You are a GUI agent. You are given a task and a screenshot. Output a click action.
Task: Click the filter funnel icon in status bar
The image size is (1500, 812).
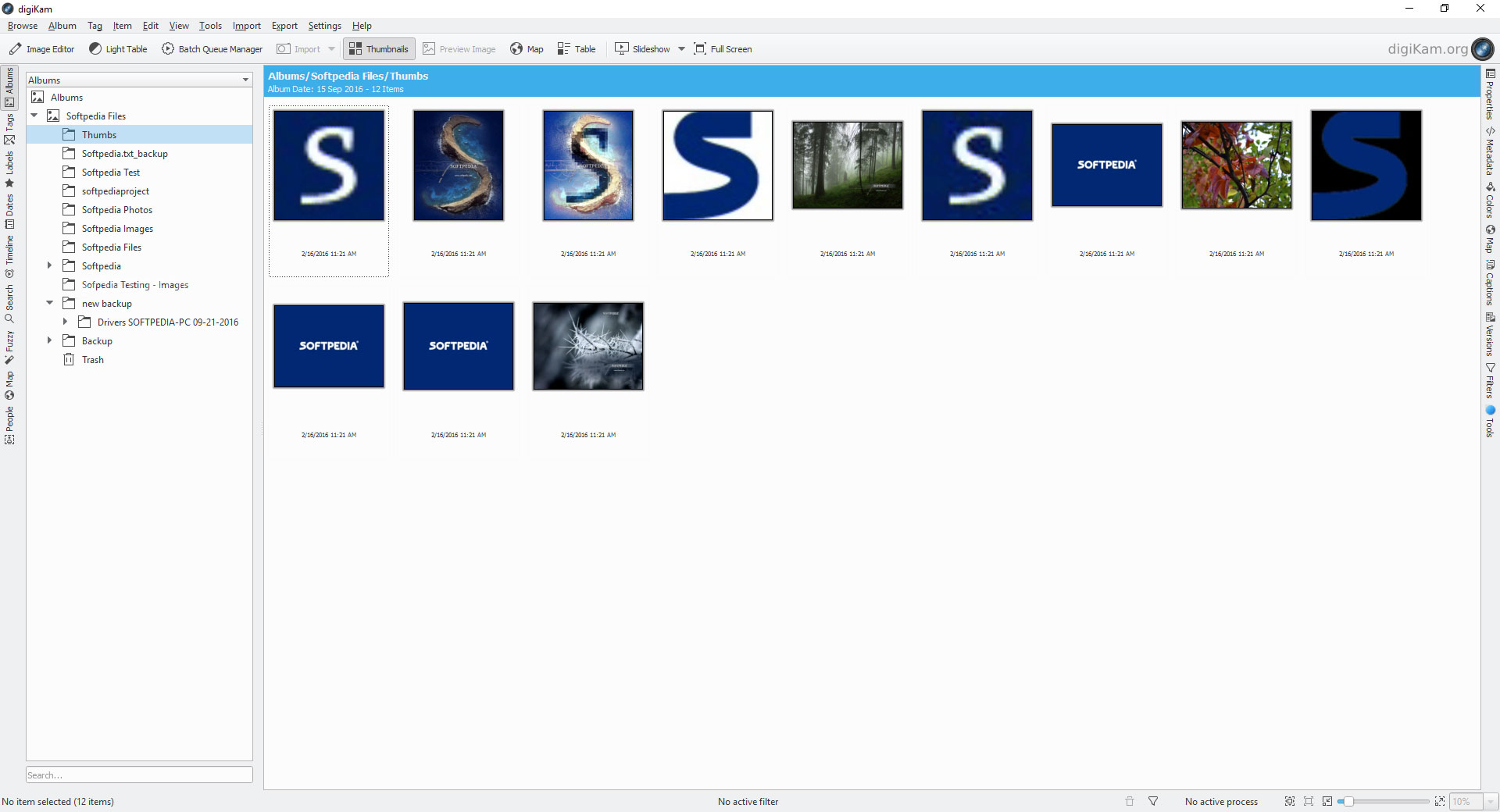coord(1153,801)
